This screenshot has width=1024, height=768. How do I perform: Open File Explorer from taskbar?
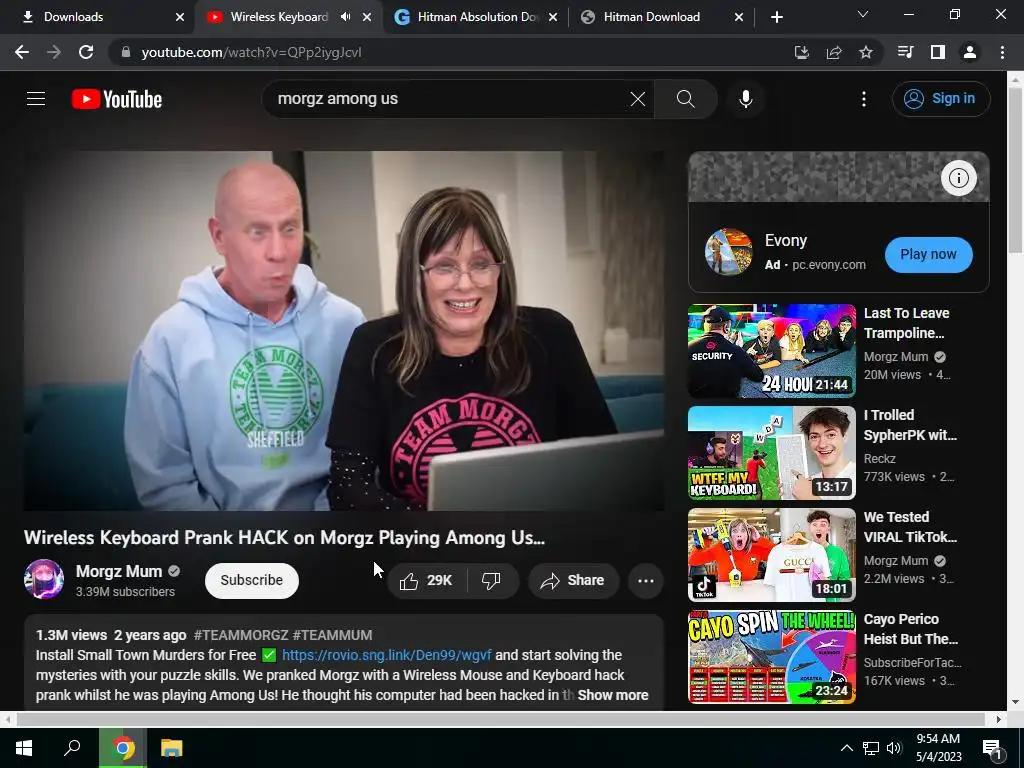tap(172, 748)
